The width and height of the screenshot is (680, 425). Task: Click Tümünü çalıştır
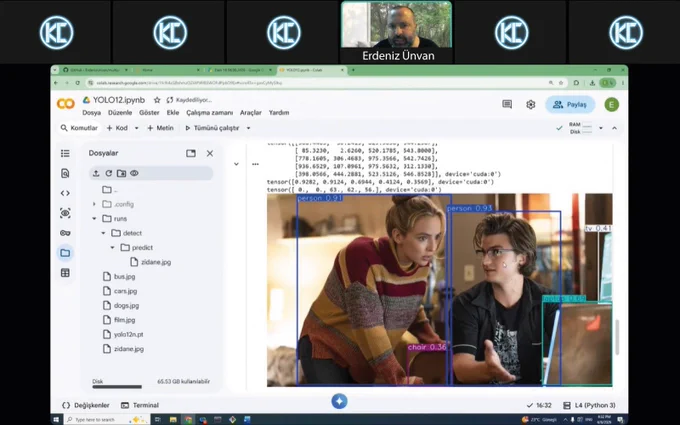tap(212, 128)
